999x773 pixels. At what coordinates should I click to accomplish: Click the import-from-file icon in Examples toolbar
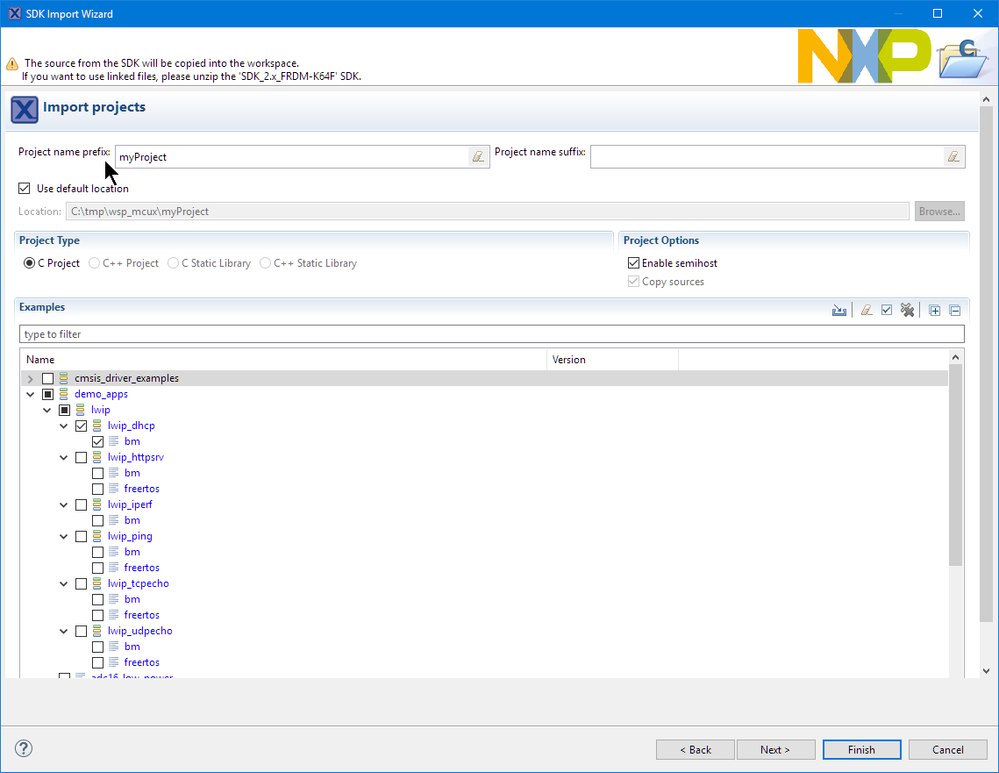coord(839,310)
